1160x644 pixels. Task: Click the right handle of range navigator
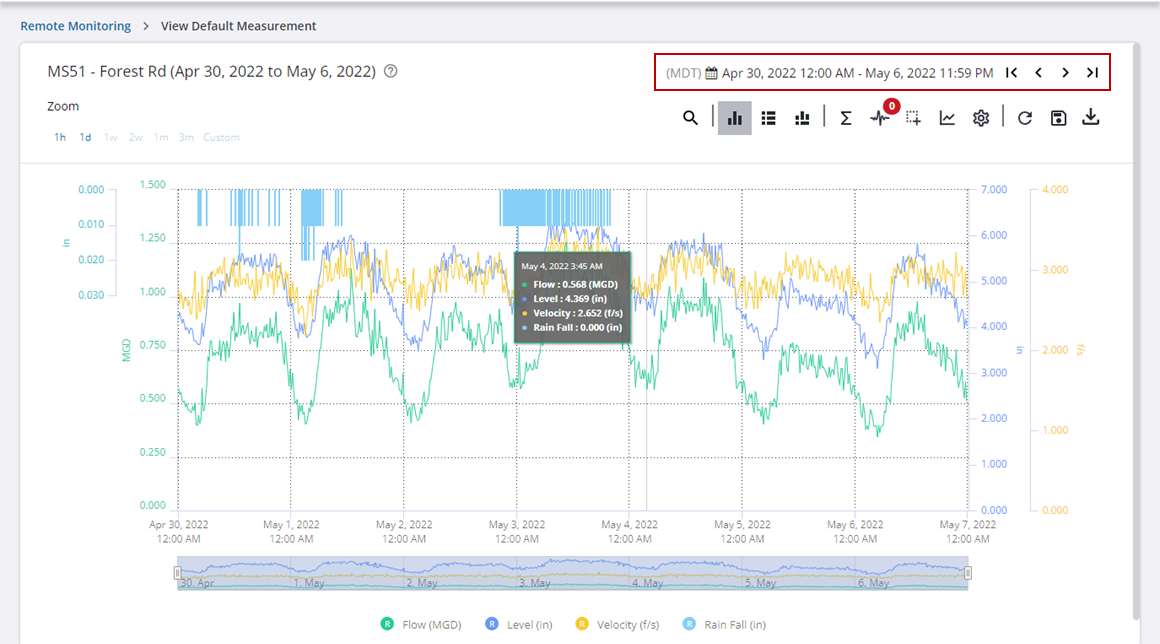[968, 573]
